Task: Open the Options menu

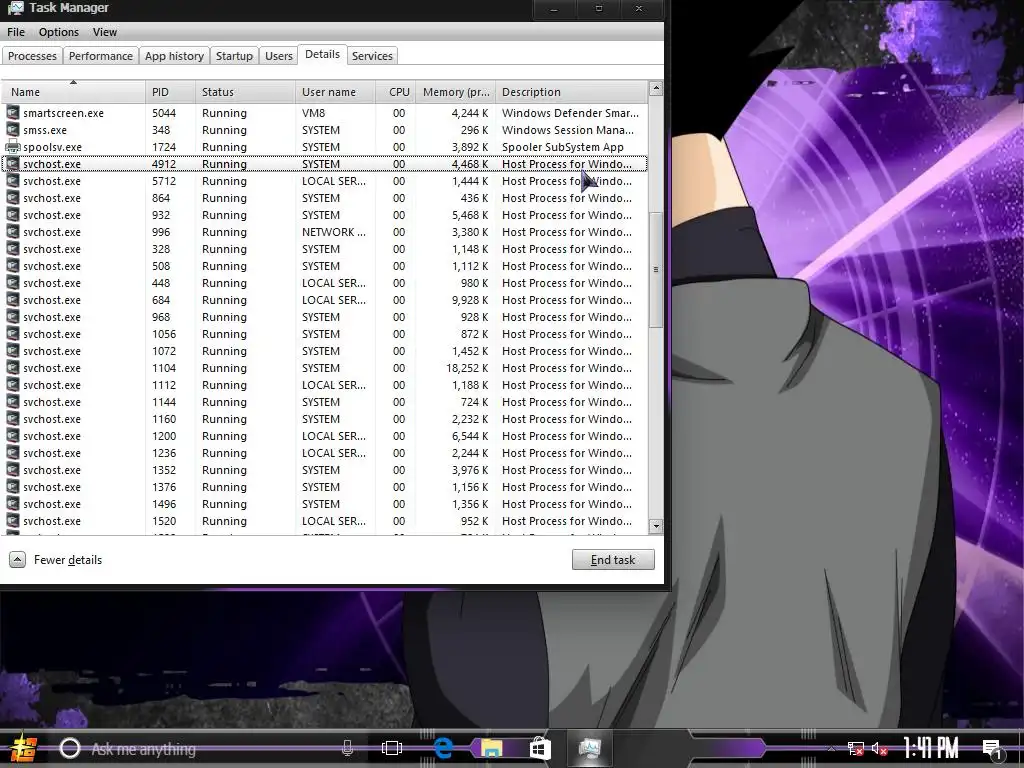Action: coord(59,32)
